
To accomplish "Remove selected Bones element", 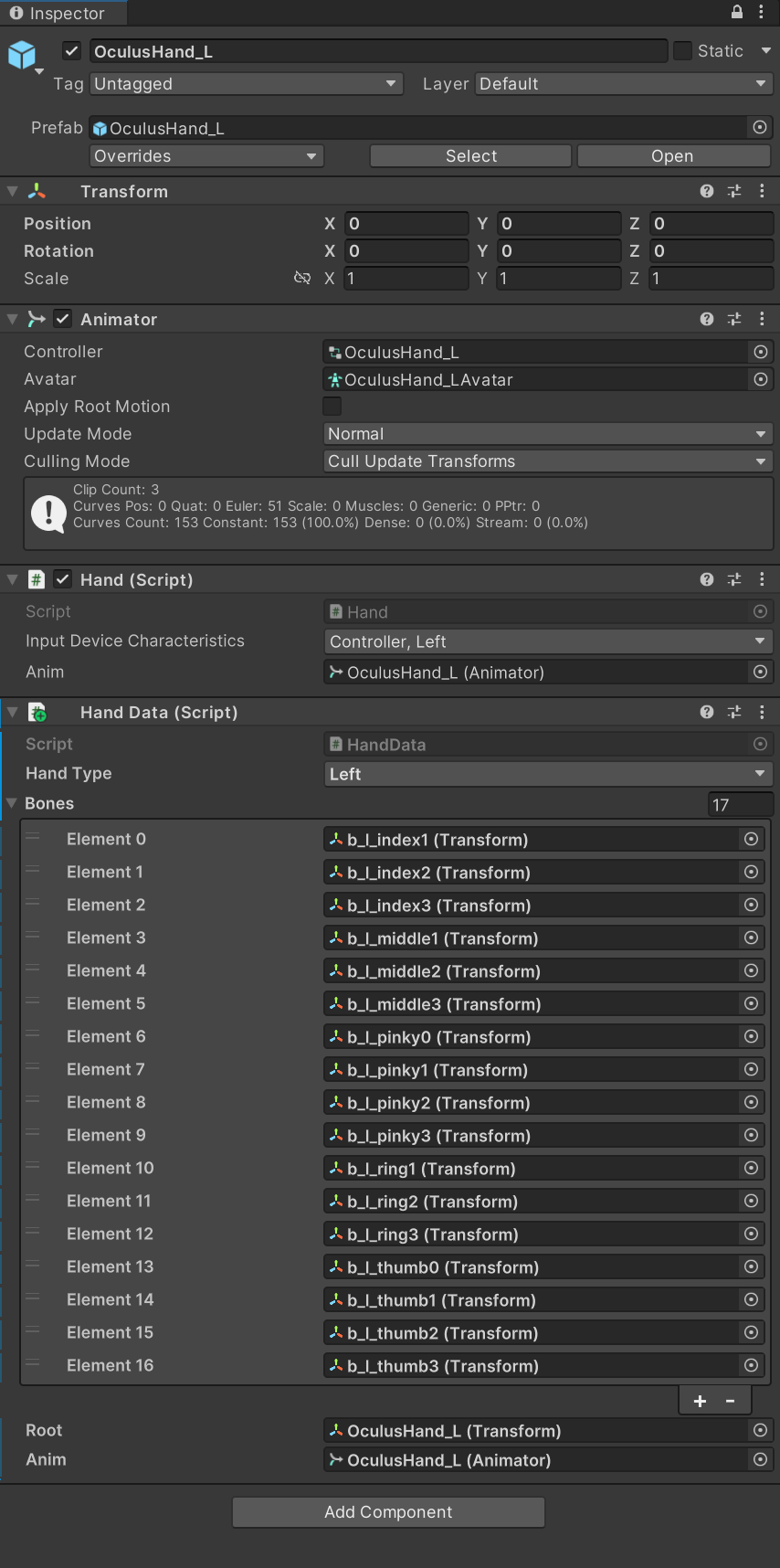I will (x=731, y=1401).
